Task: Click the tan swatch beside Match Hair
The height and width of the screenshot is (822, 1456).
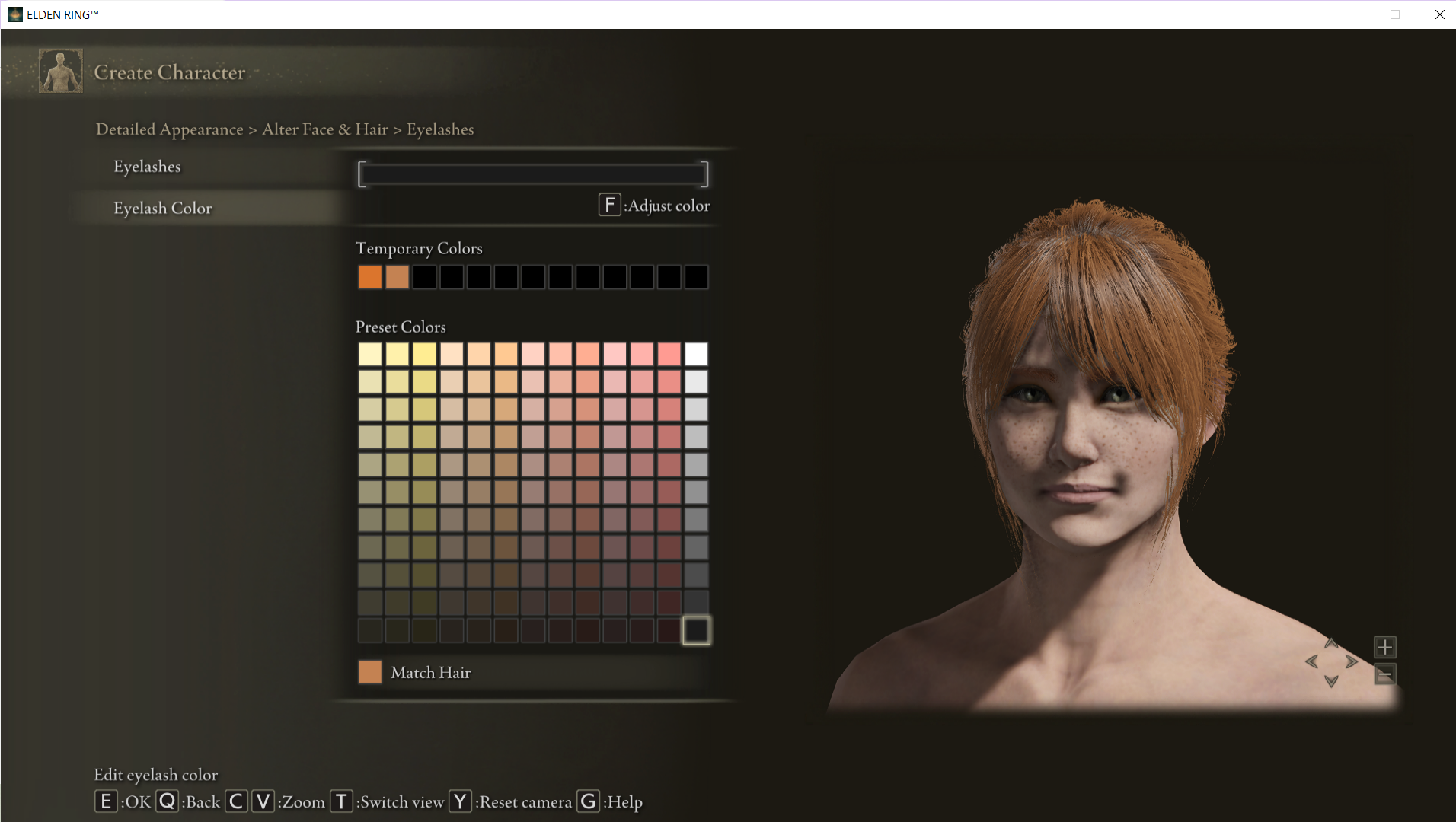Action: click(x=370, y=672)
